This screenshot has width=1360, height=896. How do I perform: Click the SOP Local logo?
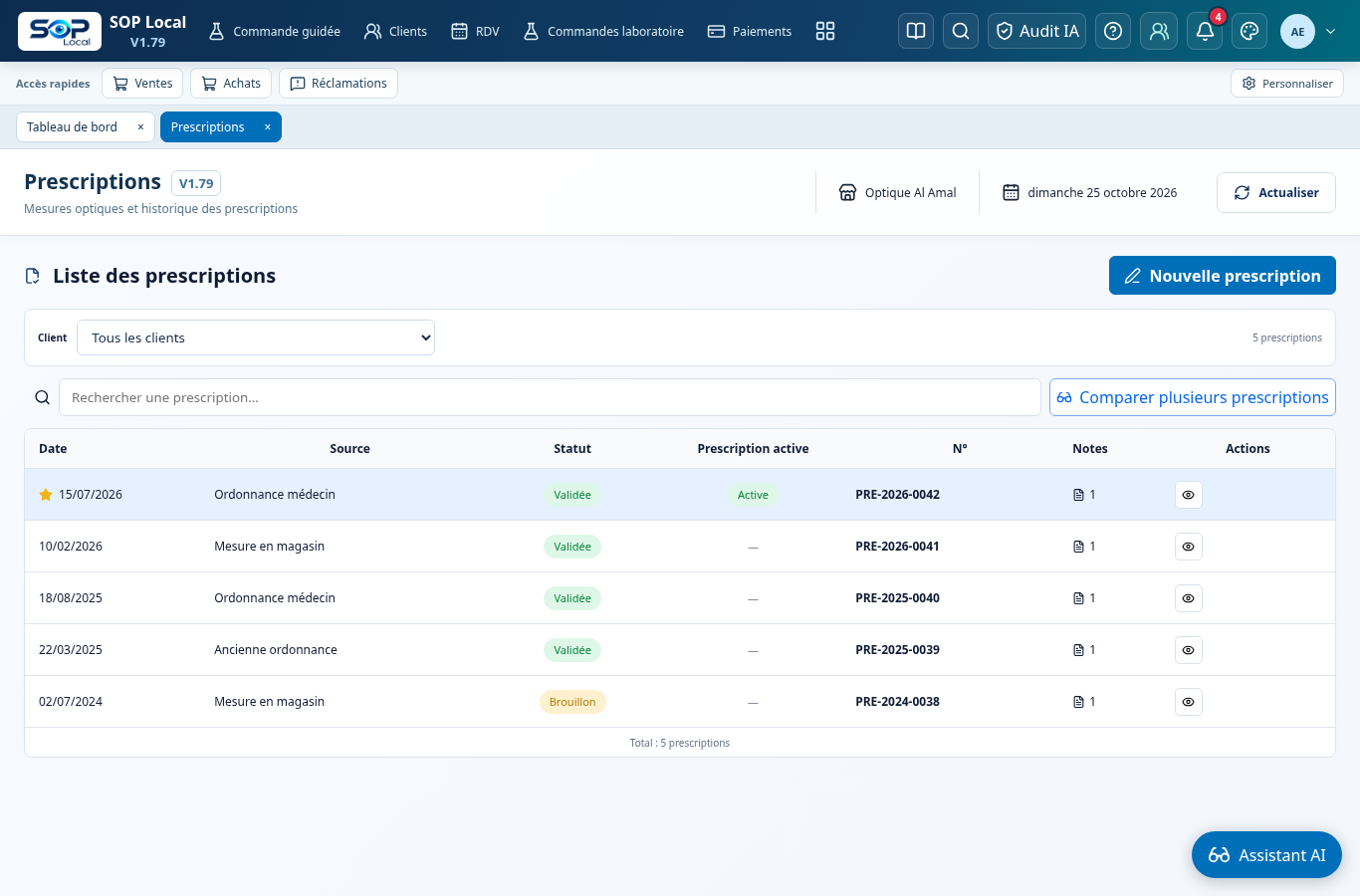[x=60, y=31]
